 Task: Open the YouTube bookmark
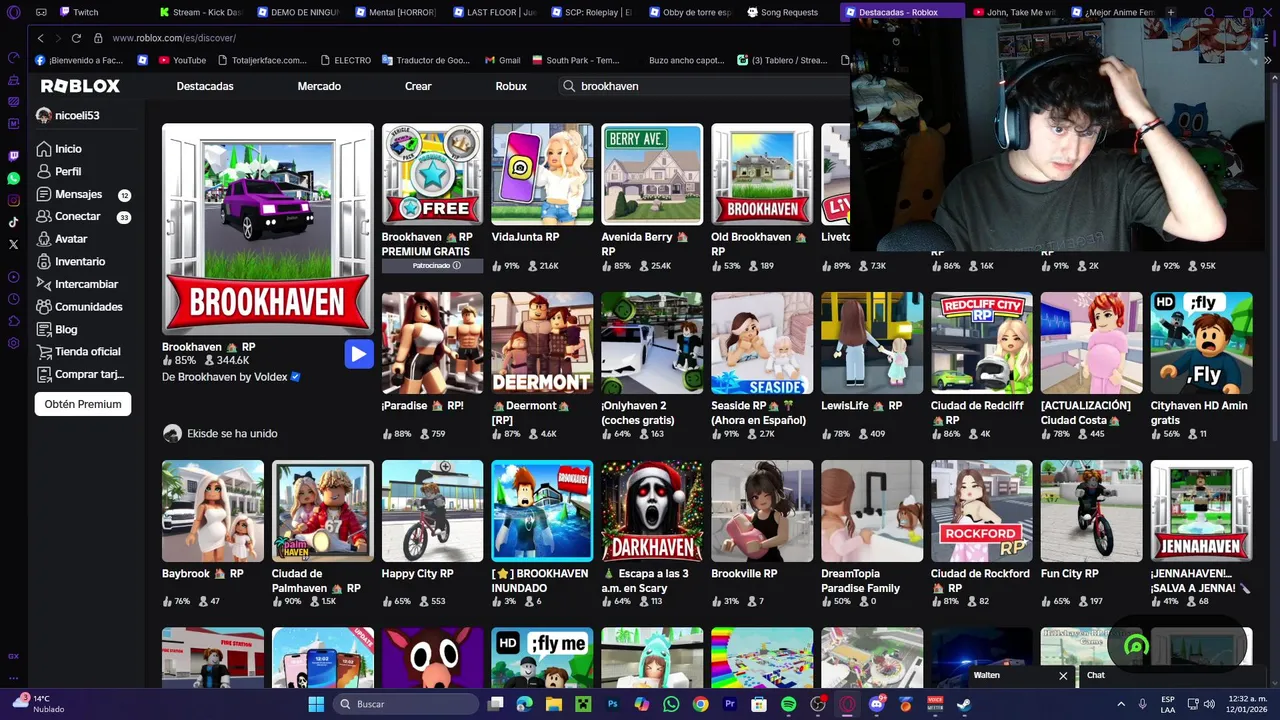183,60
